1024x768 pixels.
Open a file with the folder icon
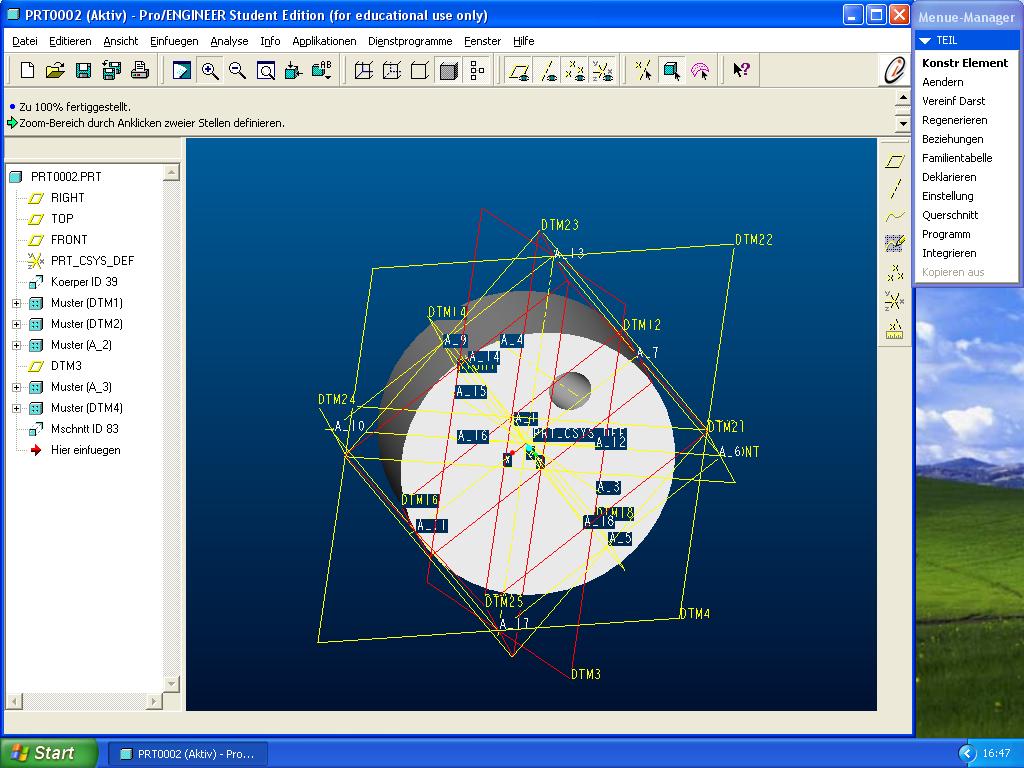(x=55, y=70)
